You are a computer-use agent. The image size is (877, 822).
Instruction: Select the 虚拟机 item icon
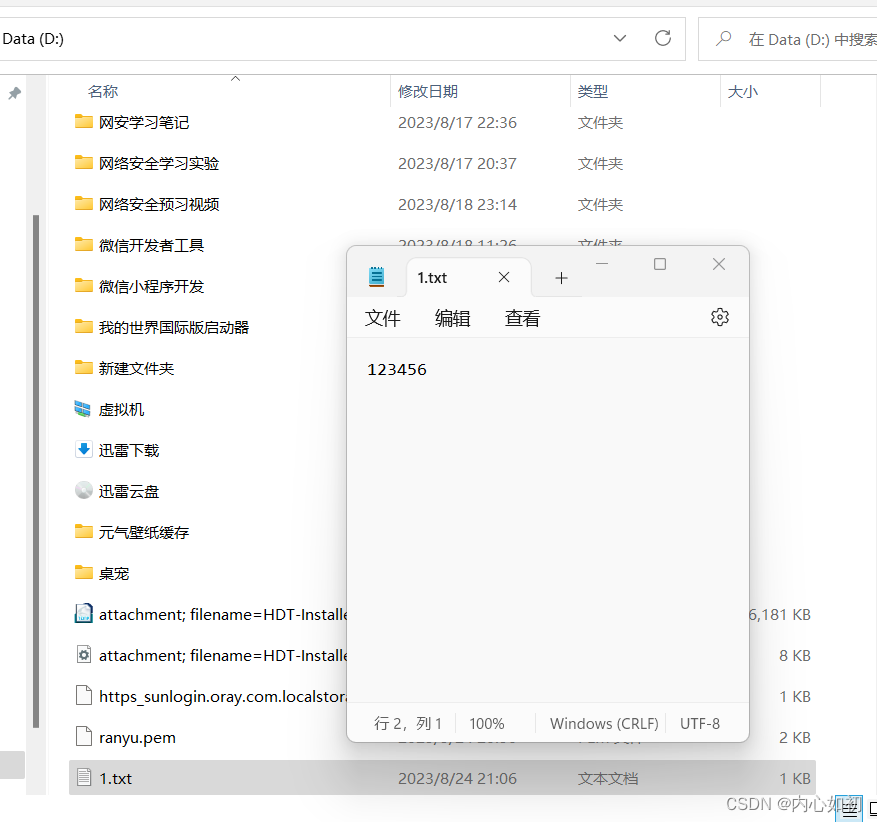(x=83, y=409)
